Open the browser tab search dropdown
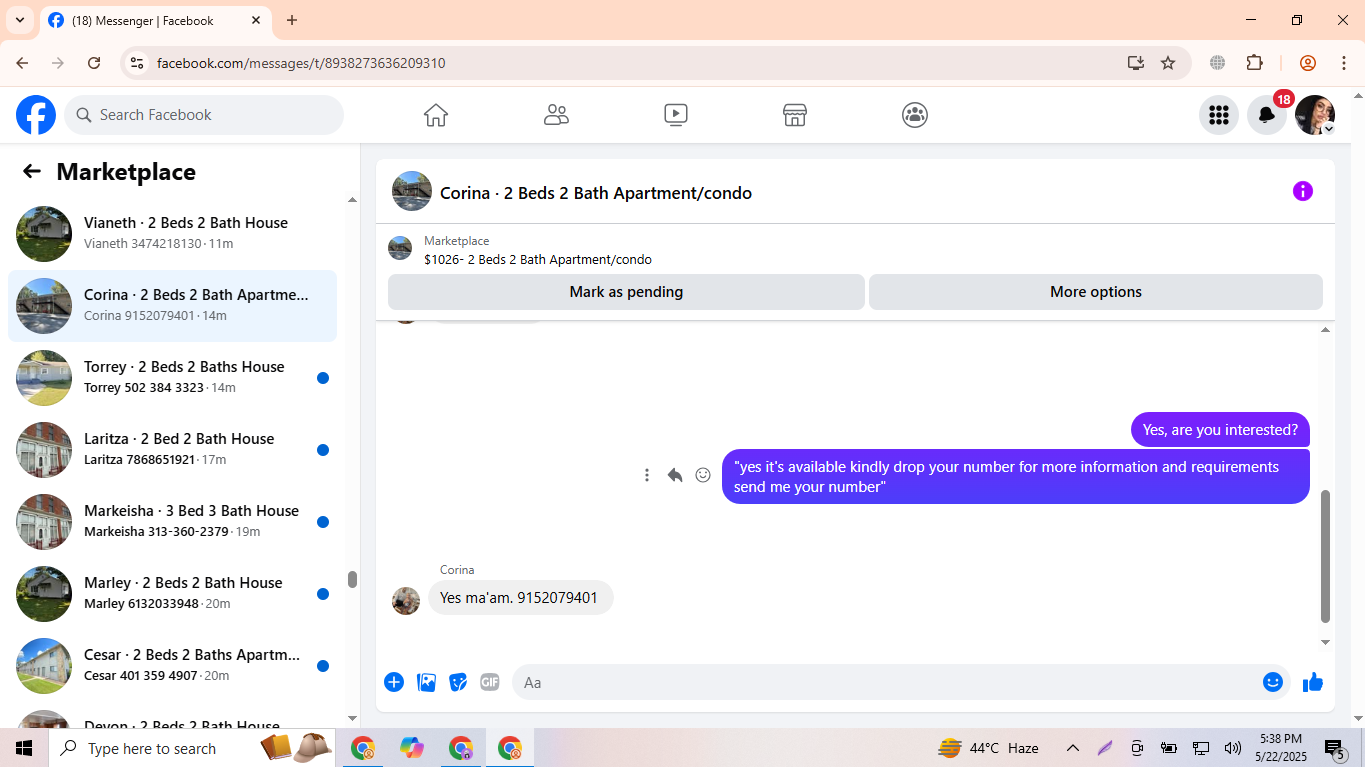 pos(19,20)
